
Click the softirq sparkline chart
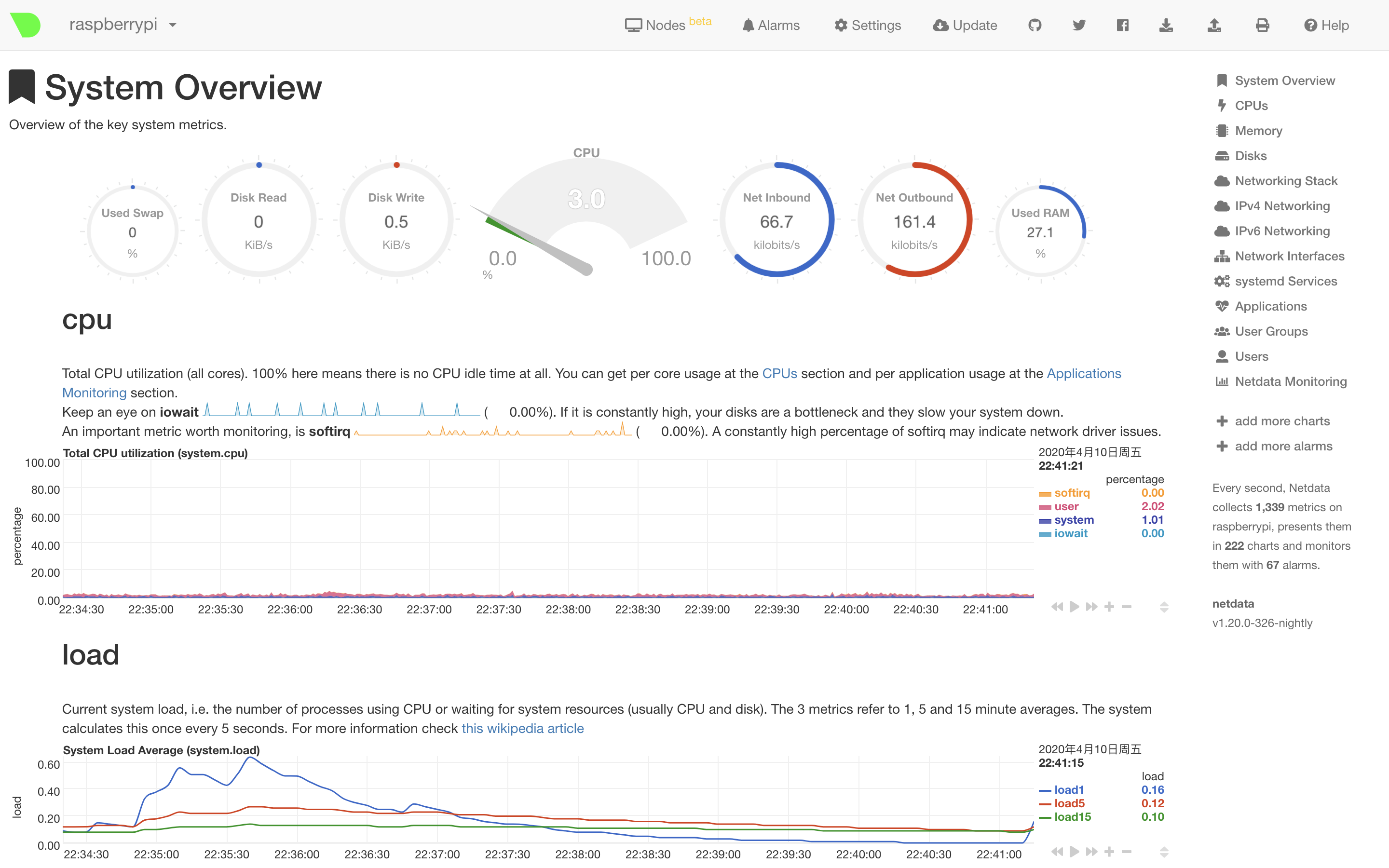click(493, 429)
